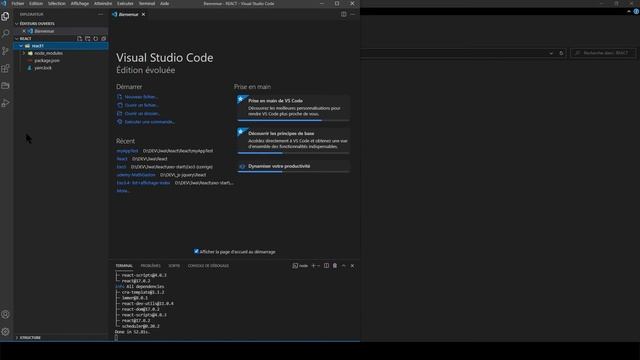Screen dimensions: 640x360
Task: Open recent project myAppTest
Action: coord(127,151)
